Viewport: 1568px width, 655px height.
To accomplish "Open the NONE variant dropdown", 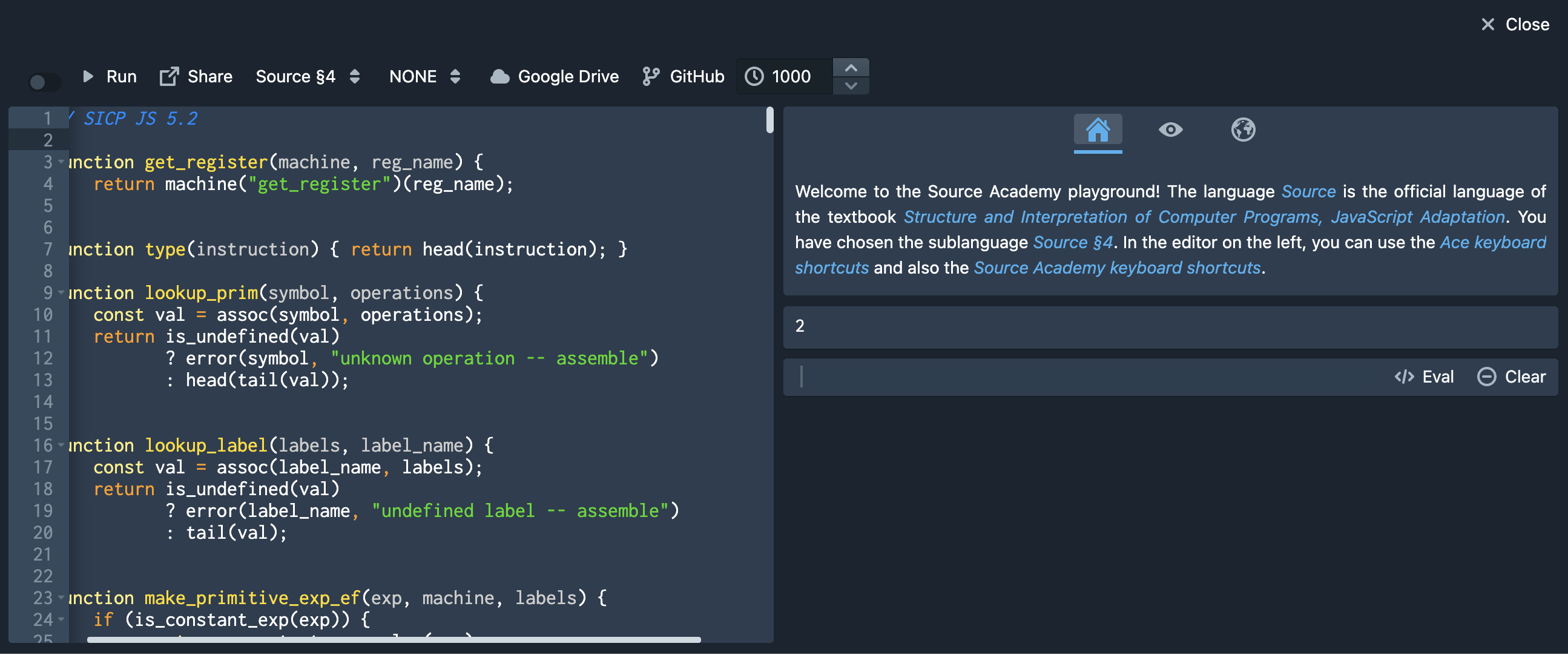I will 424,76.
